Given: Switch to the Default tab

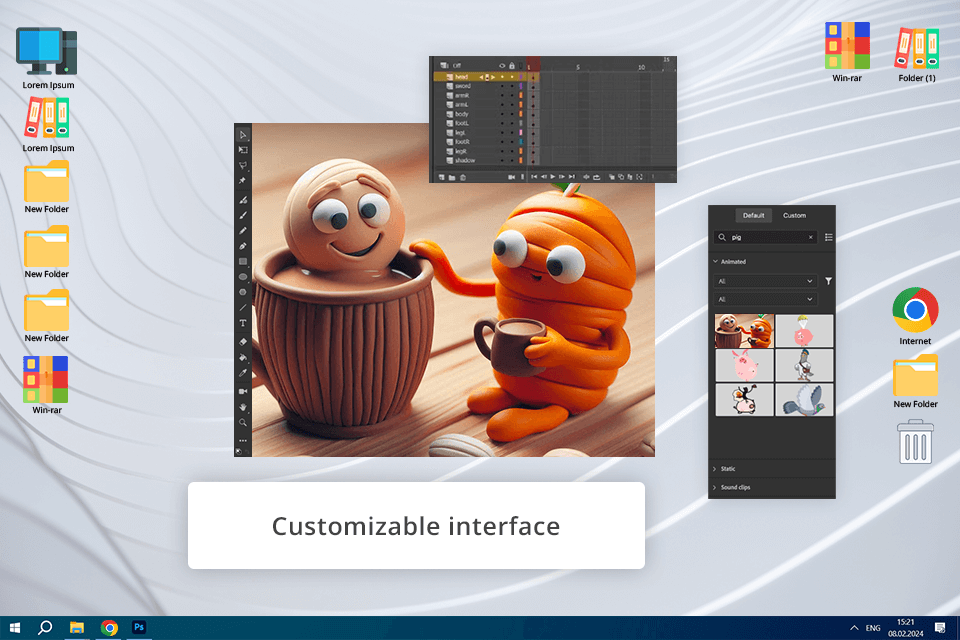Looking at the screenshot, I should [x=753, y=216].
